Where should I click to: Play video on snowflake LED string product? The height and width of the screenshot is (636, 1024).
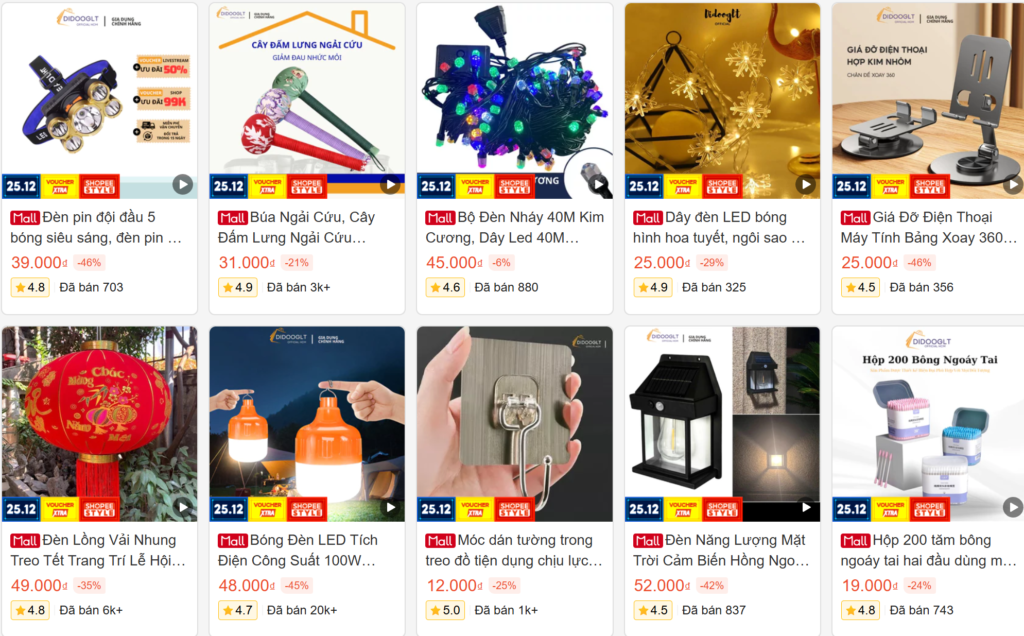(x=806, y=185)
